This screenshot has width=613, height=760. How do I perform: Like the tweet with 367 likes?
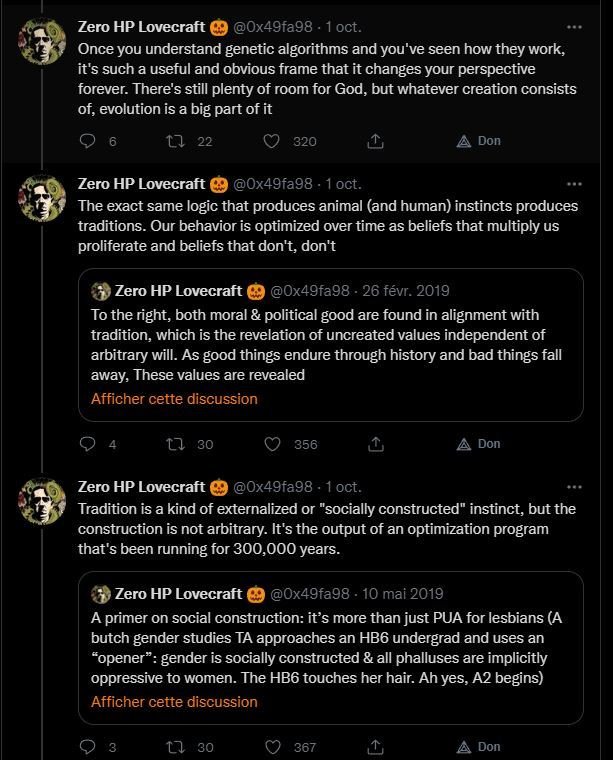point(270,747)
